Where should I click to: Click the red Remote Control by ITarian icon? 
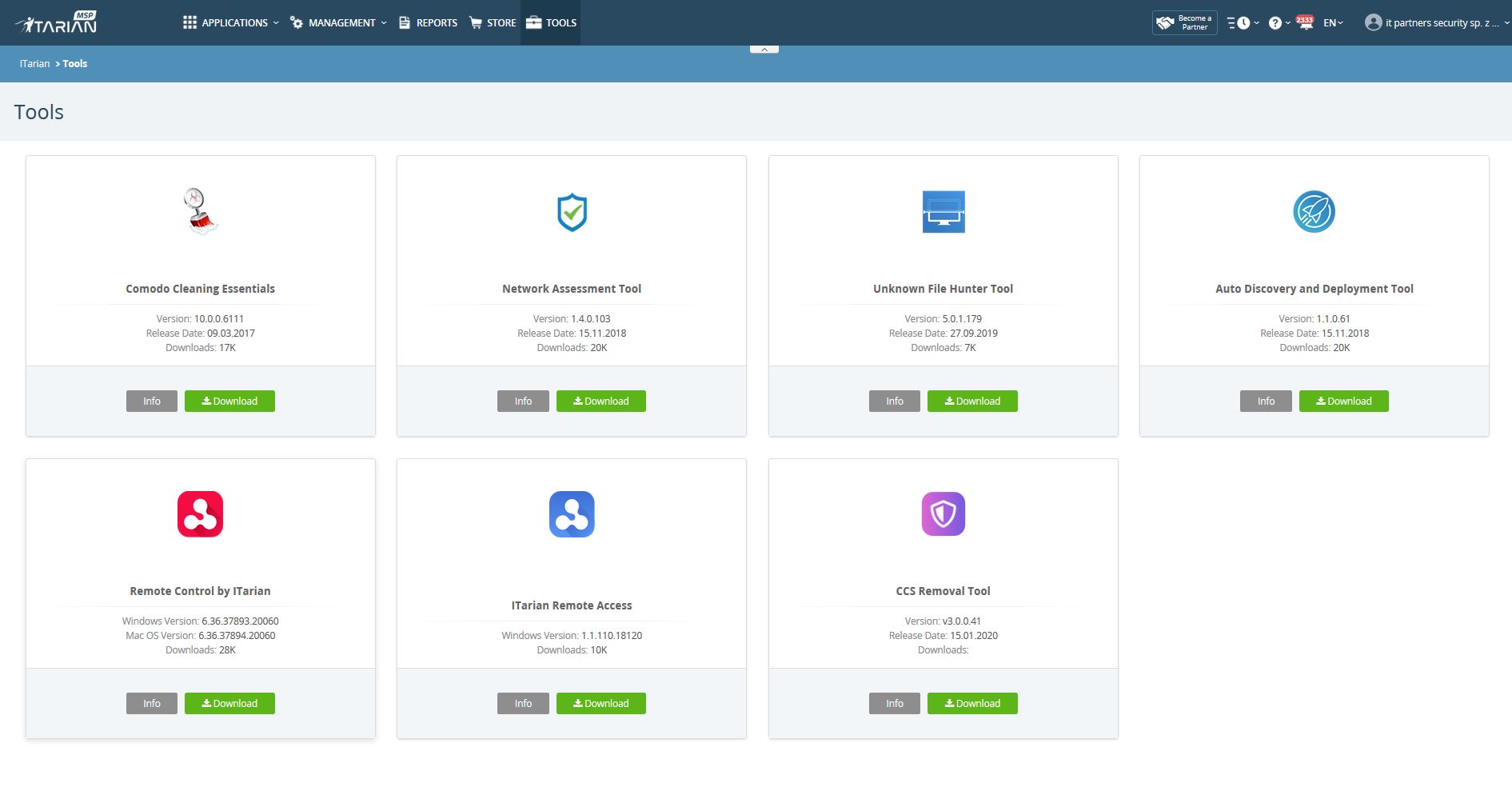tap(200, 513)
